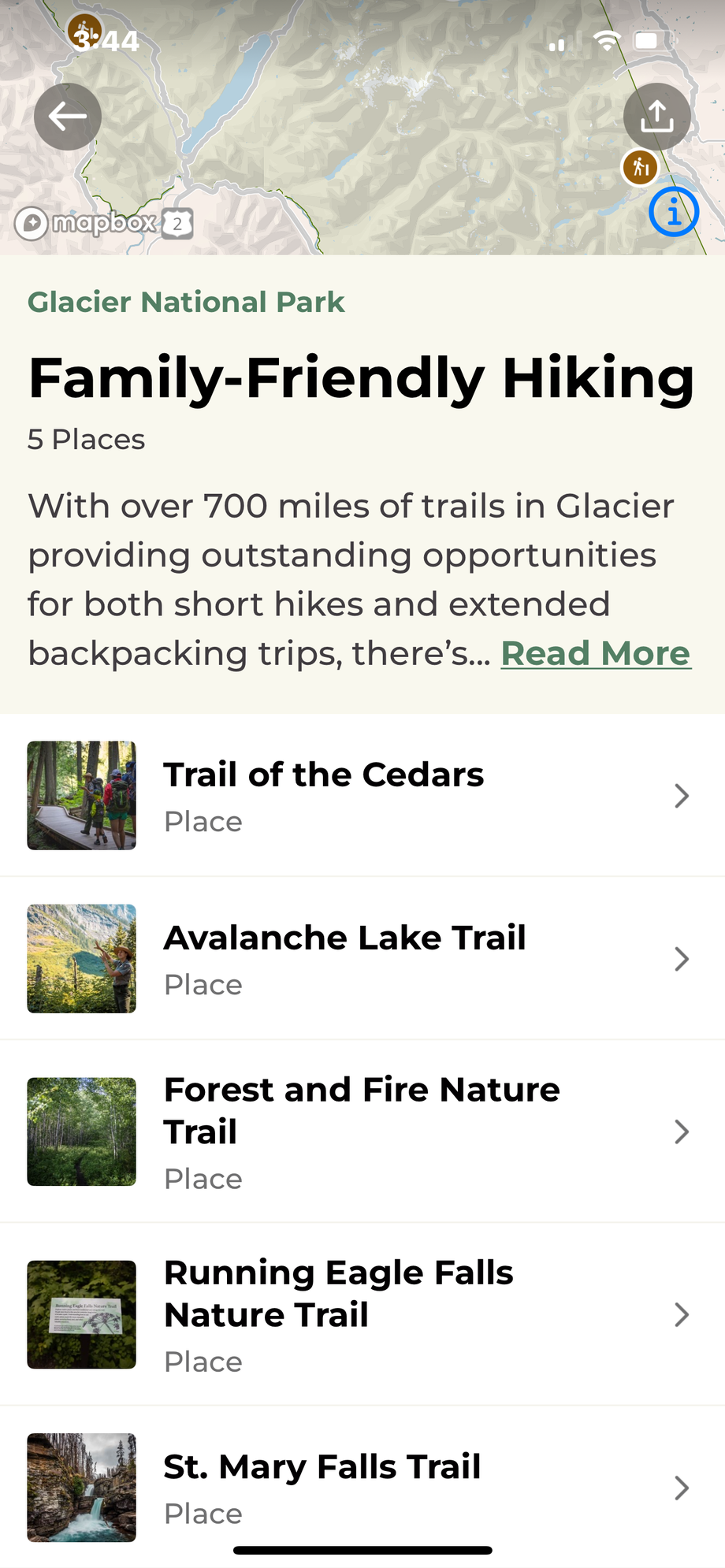Open St. Mary Falls Trail chevron

pyautogui.click(x=682, y=1488)
